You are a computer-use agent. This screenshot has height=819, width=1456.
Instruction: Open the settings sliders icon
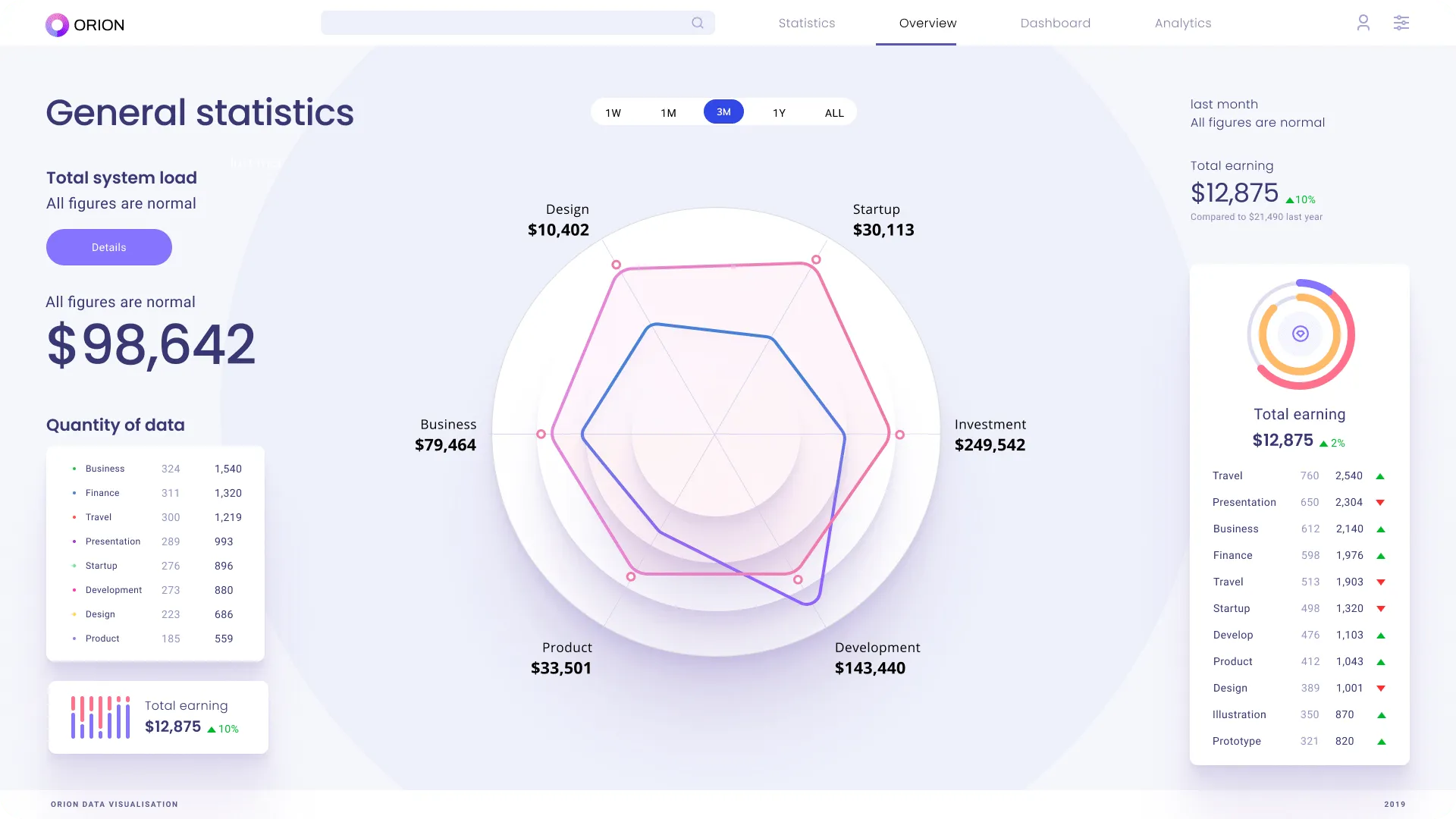(1401, 23)
